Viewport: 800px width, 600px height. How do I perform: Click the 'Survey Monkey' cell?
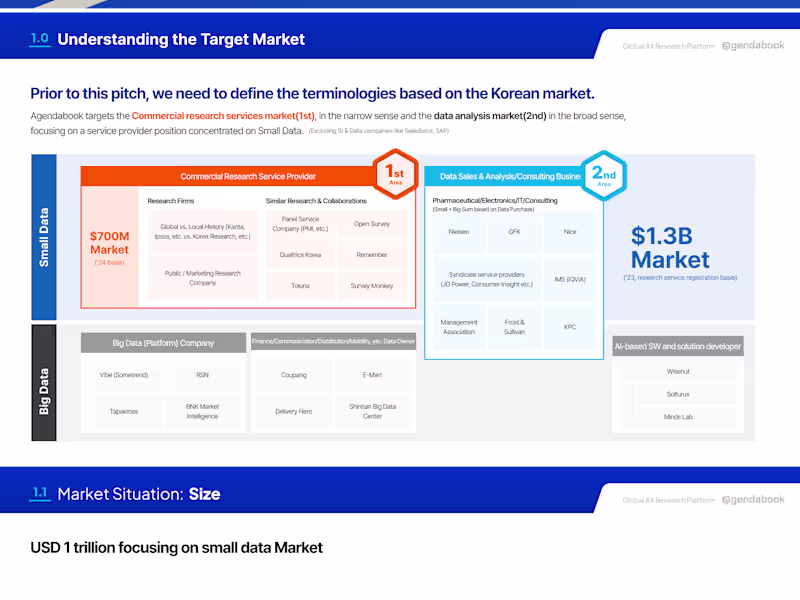click(372, 286)
